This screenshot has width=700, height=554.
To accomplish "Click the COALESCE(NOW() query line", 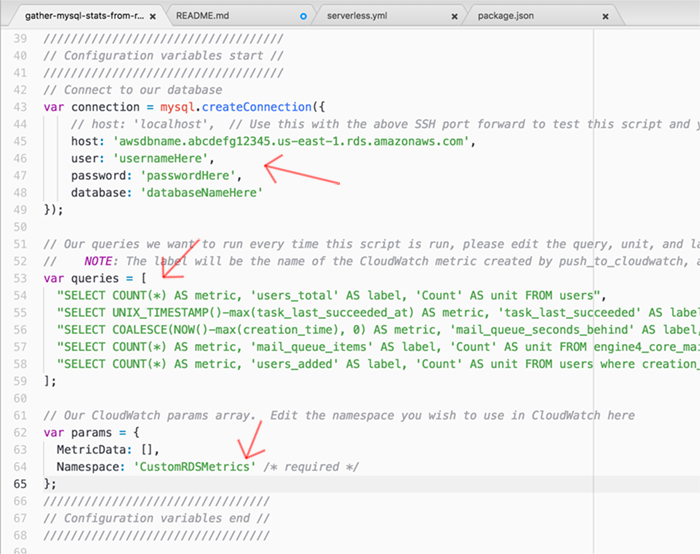I will pos(379,330).
